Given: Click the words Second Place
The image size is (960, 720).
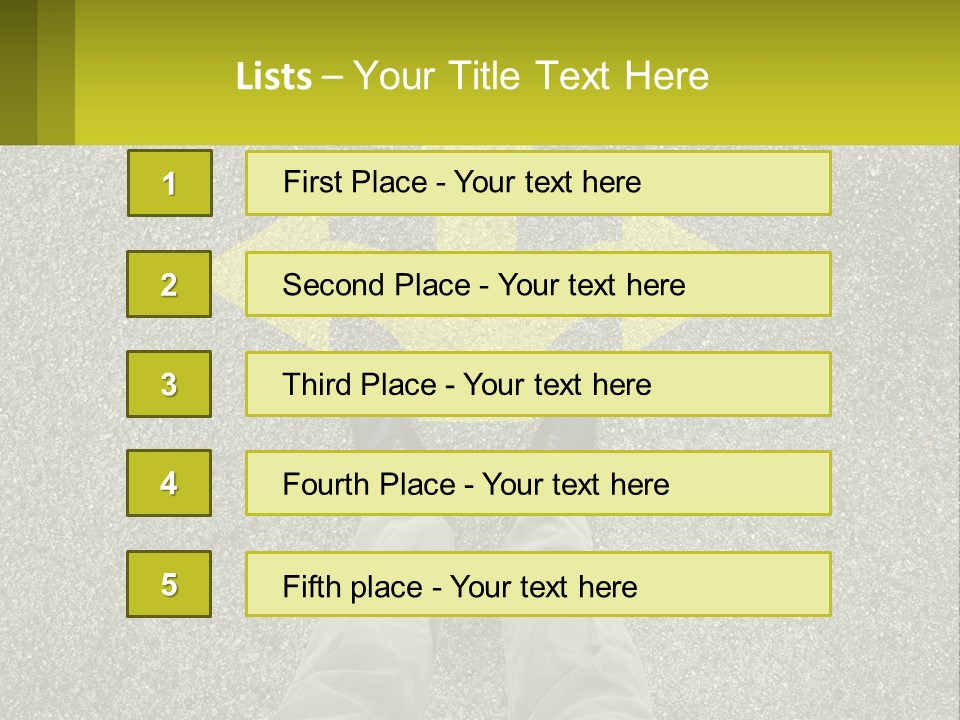Looking at the screenshot, I should click(x=377, y=285).
